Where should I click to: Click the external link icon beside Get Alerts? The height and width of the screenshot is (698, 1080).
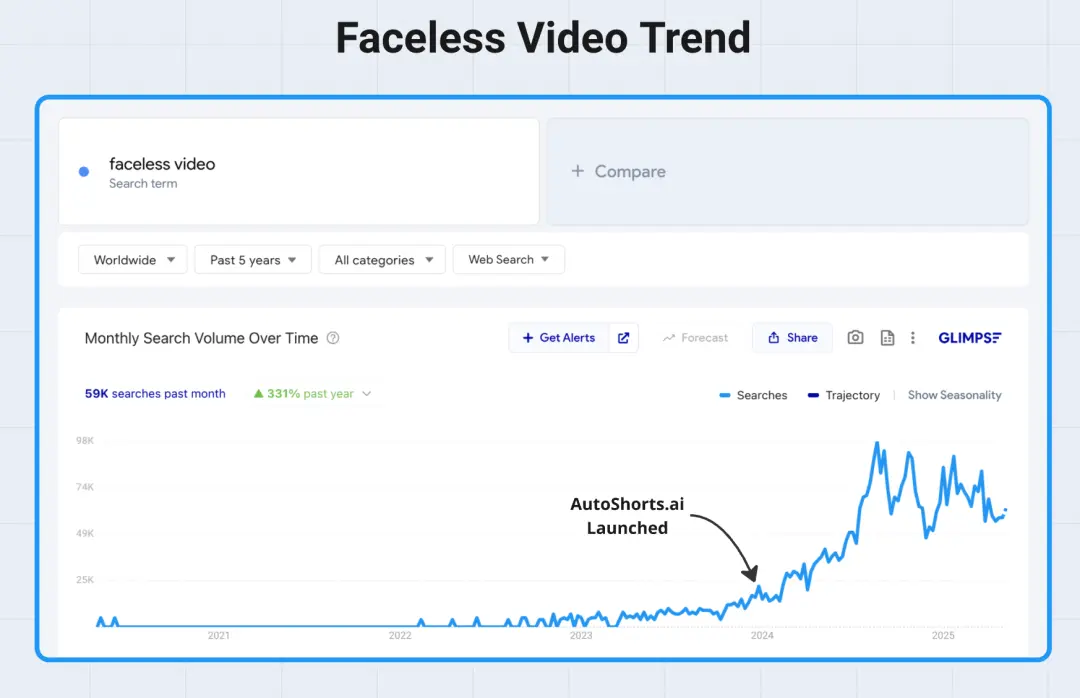pos(623,338)
